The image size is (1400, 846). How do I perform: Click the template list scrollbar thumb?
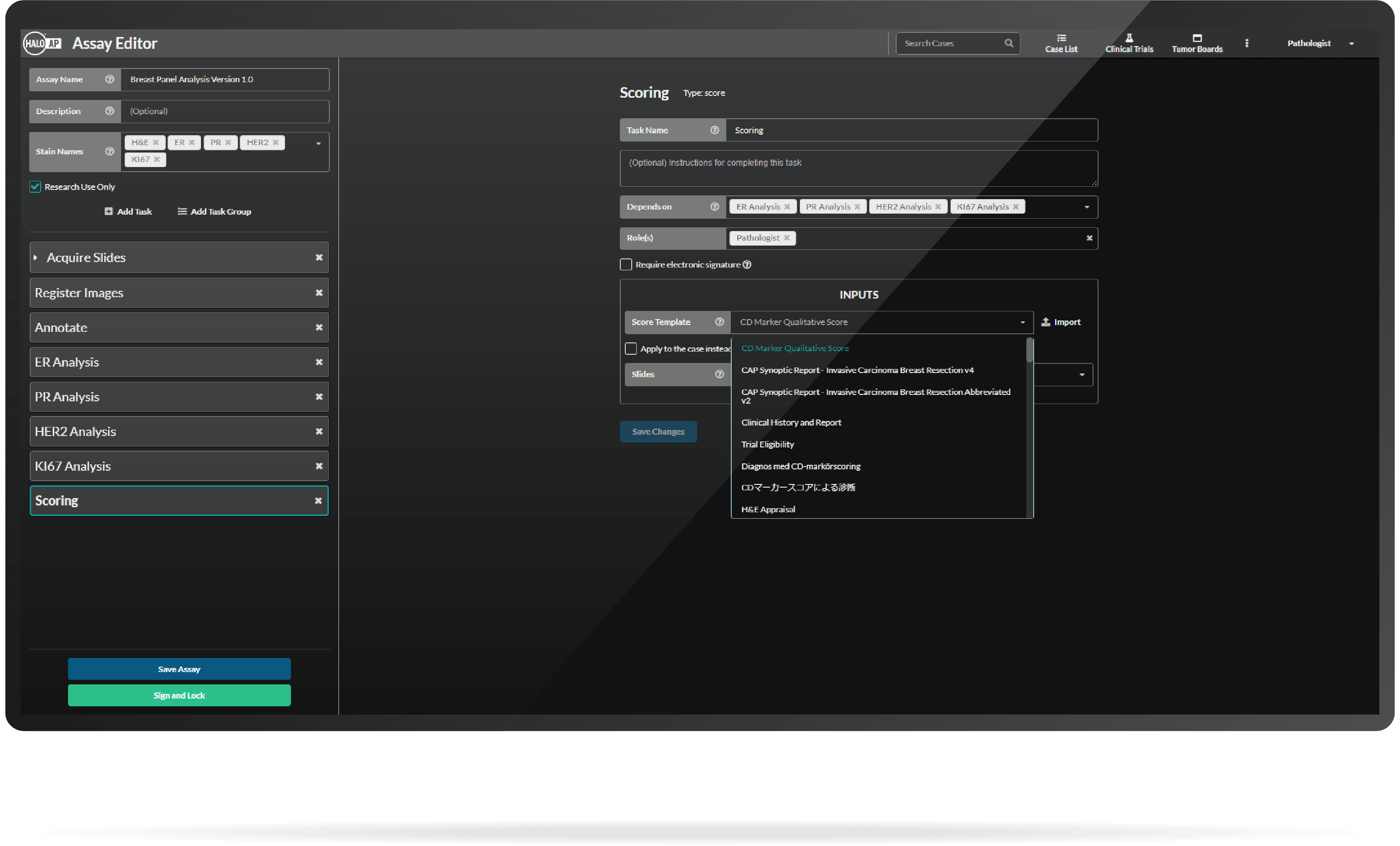(x=1029, y=350)
